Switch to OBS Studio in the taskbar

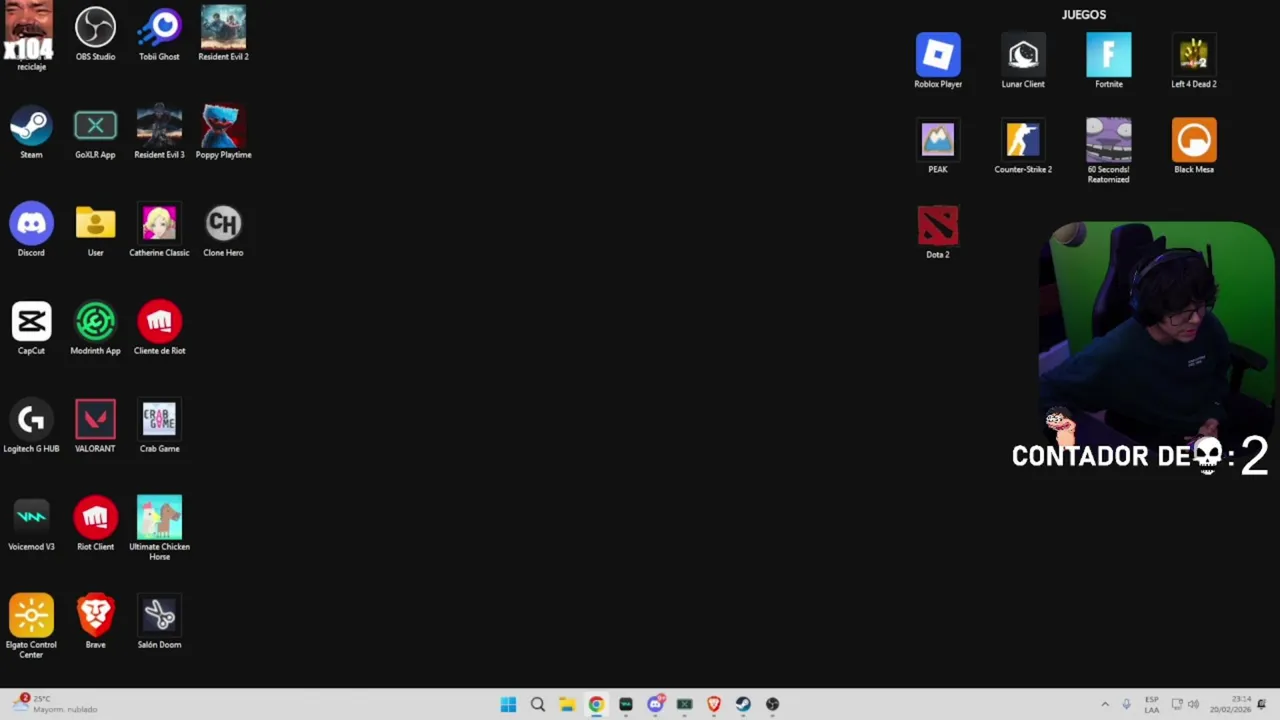[x=772, y=704]
